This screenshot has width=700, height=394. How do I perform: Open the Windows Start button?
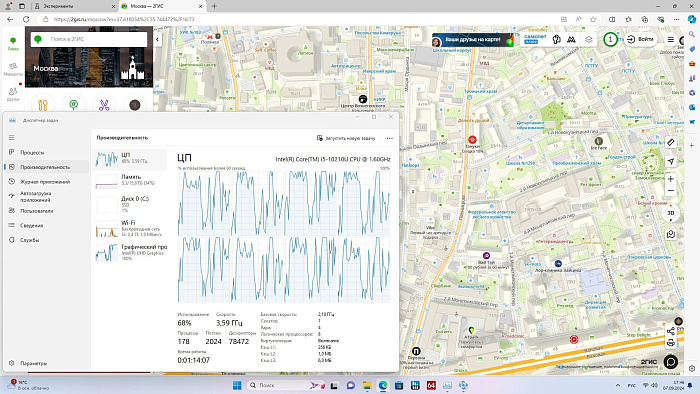[237, 385]
